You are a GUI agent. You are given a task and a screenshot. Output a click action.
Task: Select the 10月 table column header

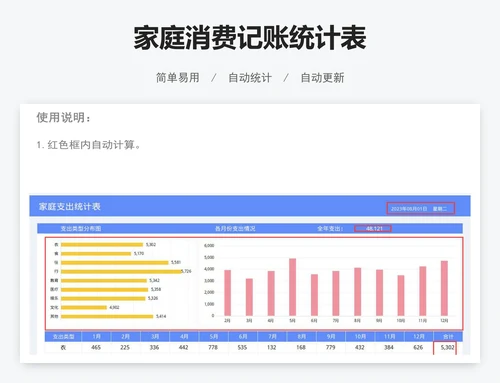tap(360, 337)
